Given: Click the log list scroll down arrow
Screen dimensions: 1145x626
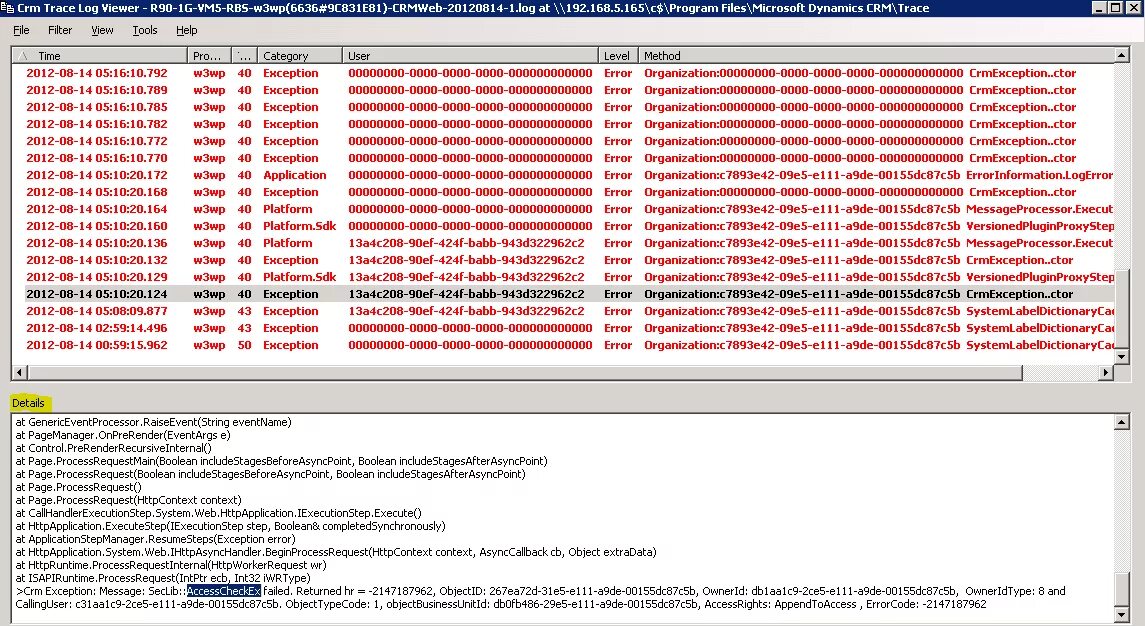Looking at the screenshot, I should coord(1122,357).
